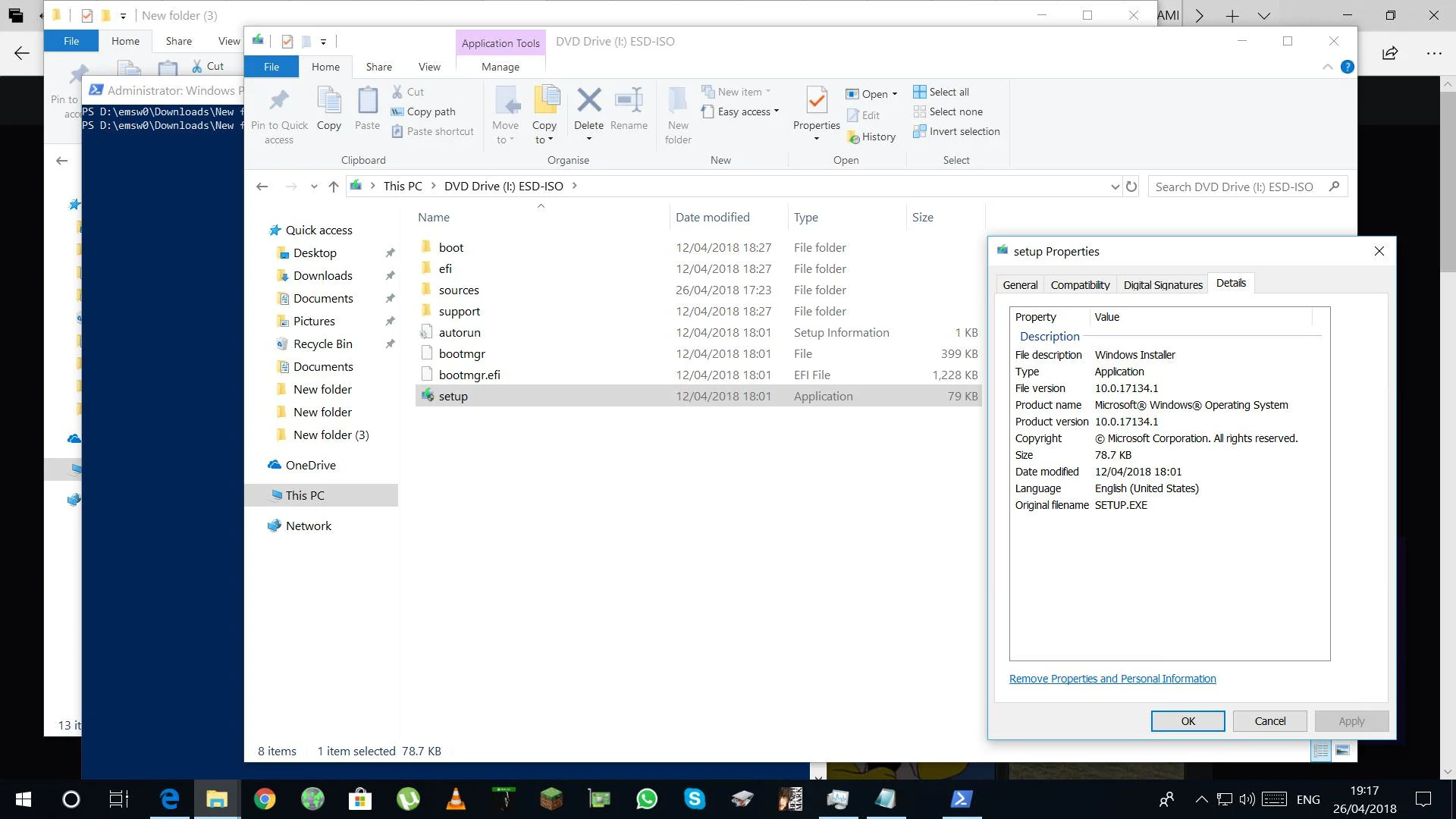This screenshot has width=1456, height=819.
Task: Open VLC media player from taskbar
Action: pos(456,799)
